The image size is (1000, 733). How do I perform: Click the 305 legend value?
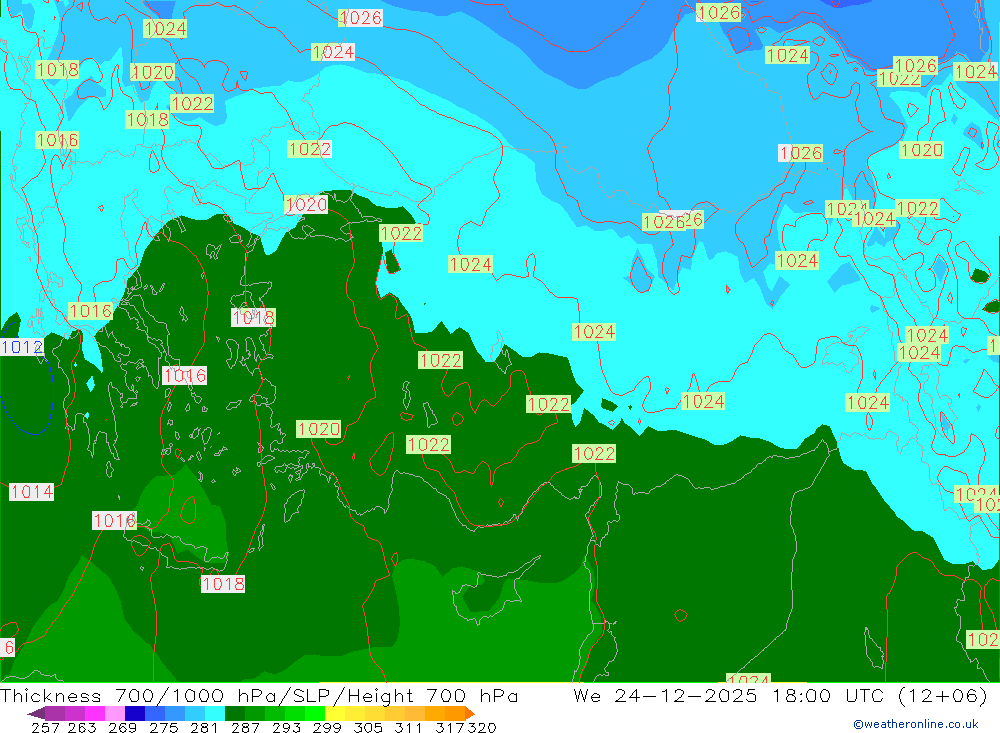coord(368,727)
